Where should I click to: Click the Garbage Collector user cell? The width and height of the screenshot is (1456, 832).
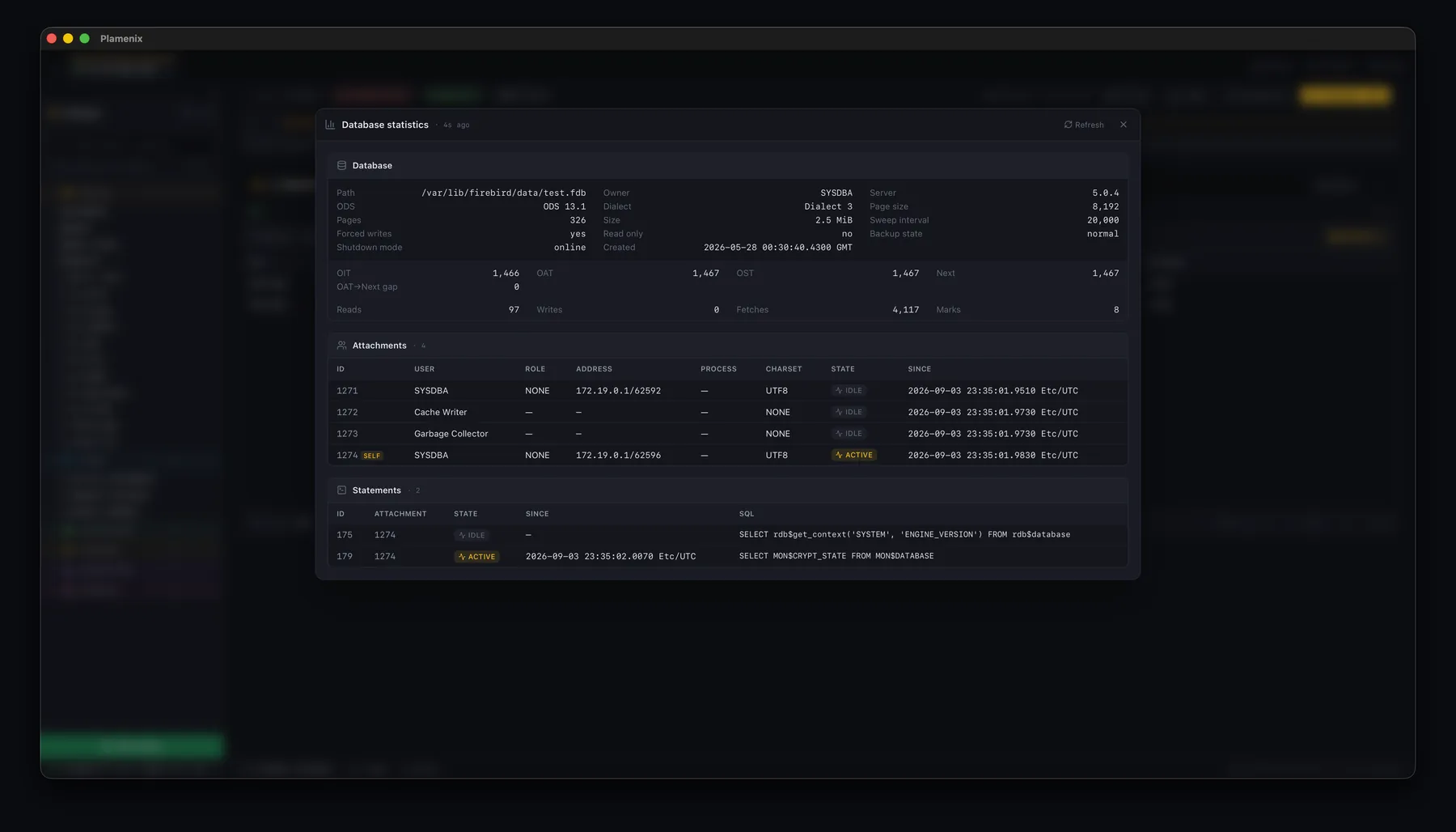(451, 434)
